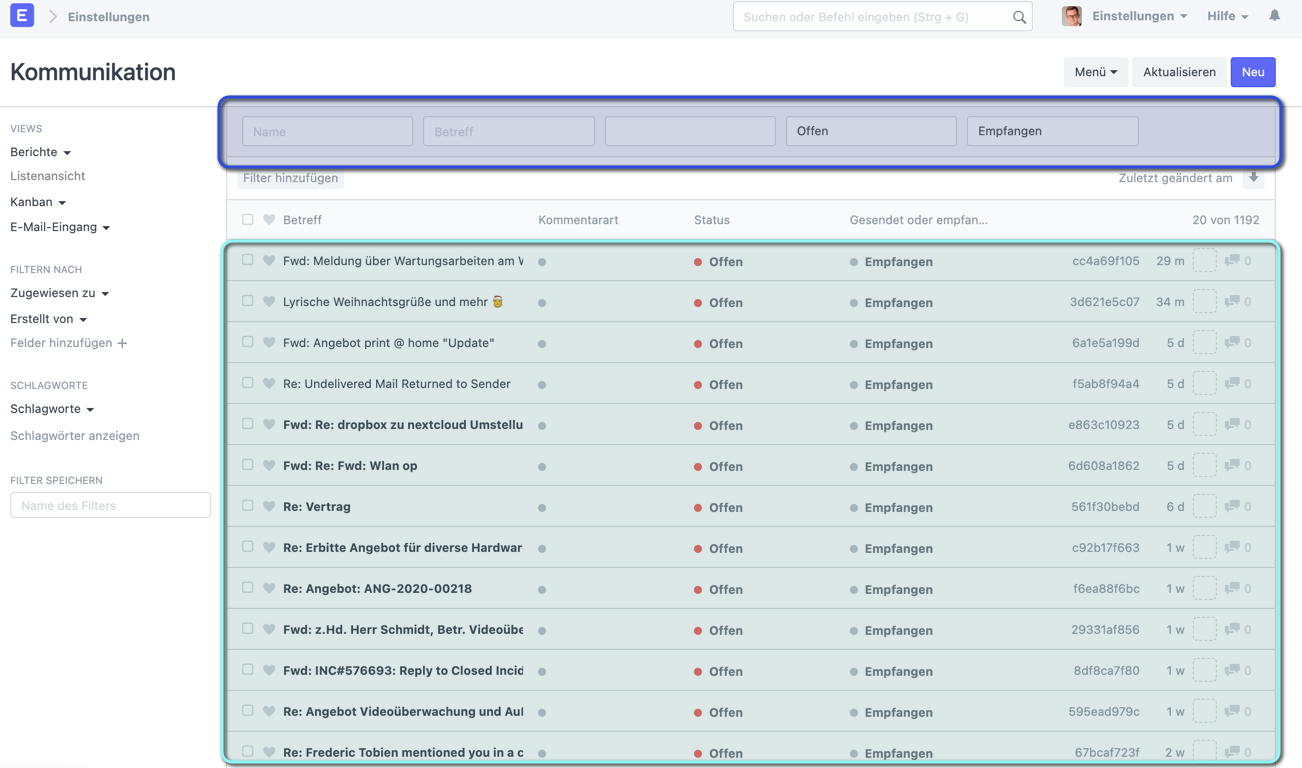Click the 'Empfangen' filter field
Image resolution: width=1302 pixels, height=768 pixels.
1052,131
